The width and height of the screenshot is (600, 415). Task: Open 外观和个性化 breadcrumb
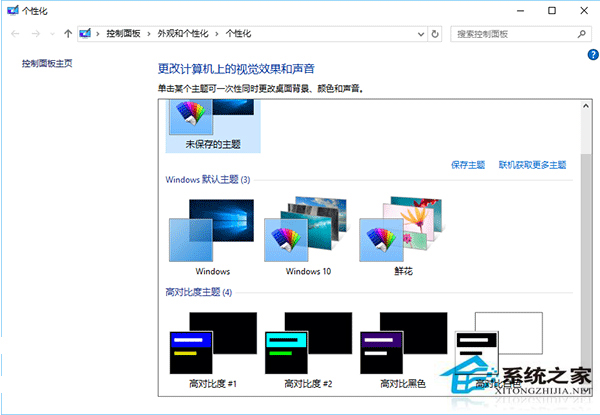click(x=183, y=34)
